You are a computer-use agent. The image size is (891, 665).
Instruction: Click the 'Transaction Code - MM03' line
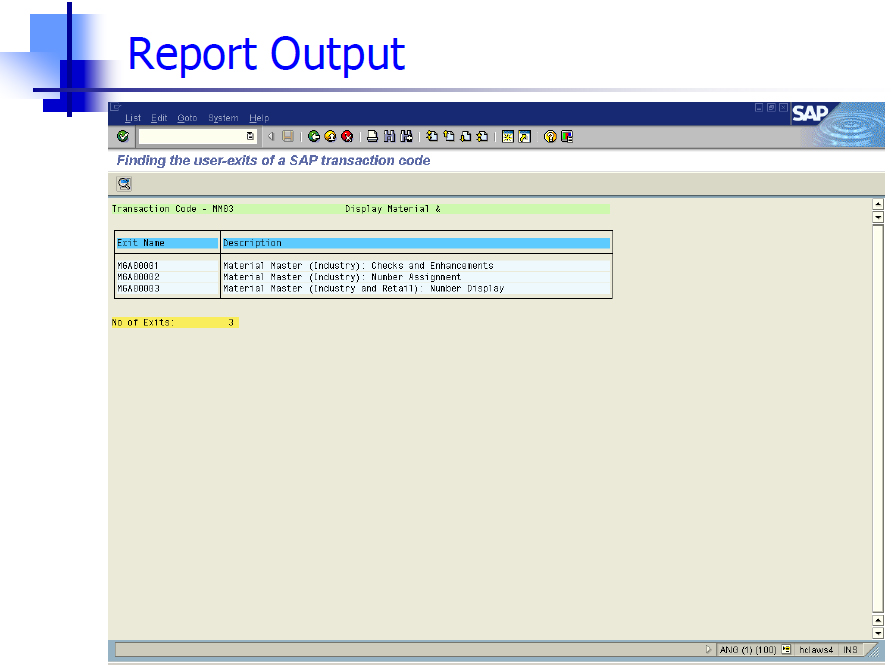[x=173, y=209]
